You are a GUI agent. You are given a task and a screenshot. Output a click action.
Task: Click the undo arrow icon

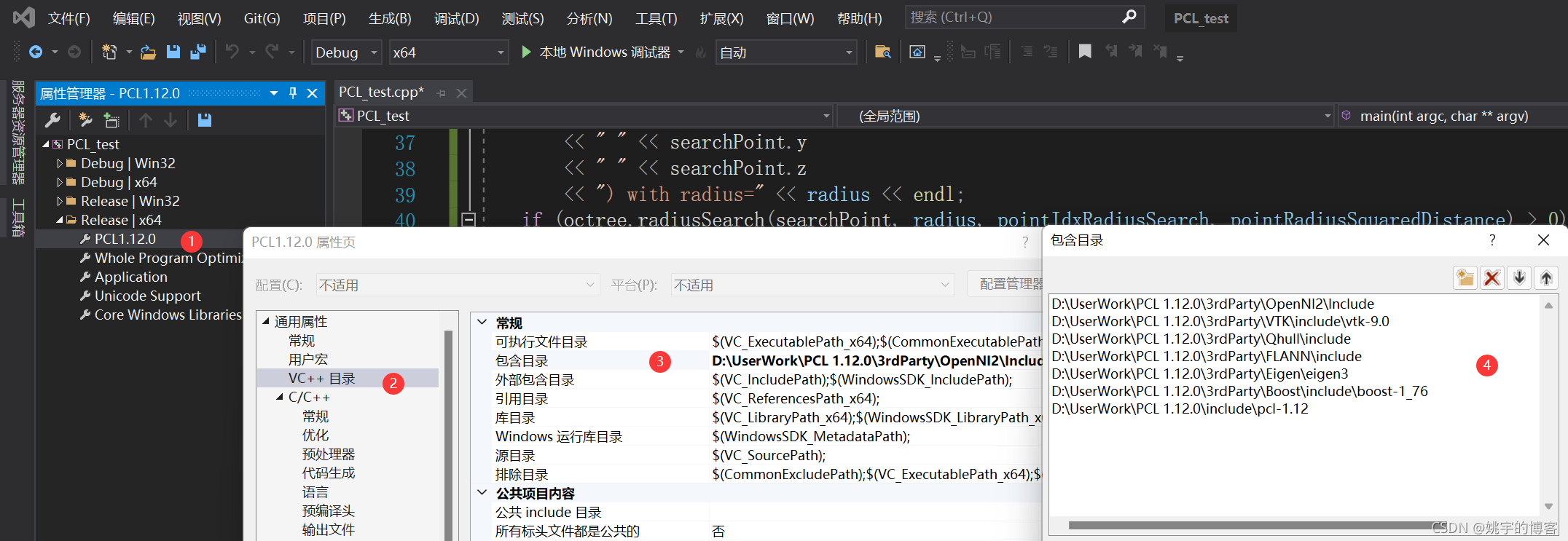232,52
